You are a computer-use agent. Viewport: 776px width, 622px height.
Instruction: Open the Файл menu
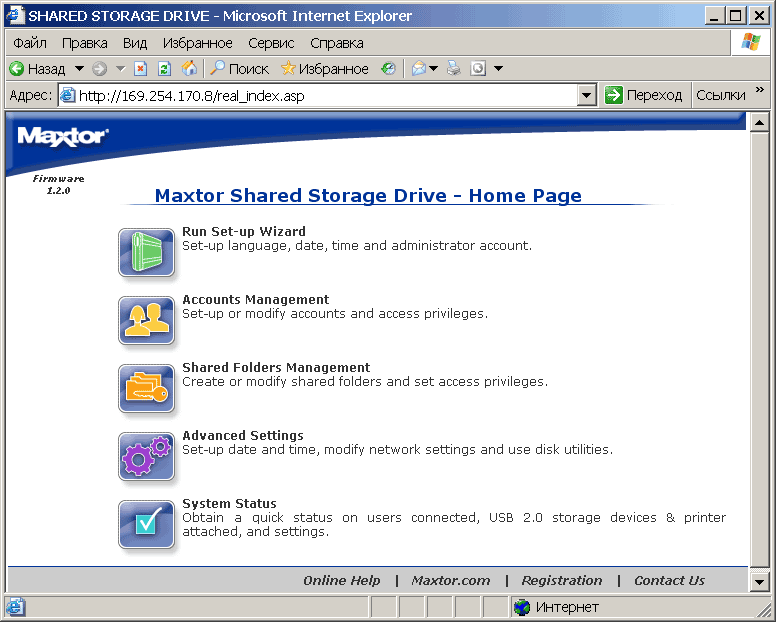coord(30,43)
